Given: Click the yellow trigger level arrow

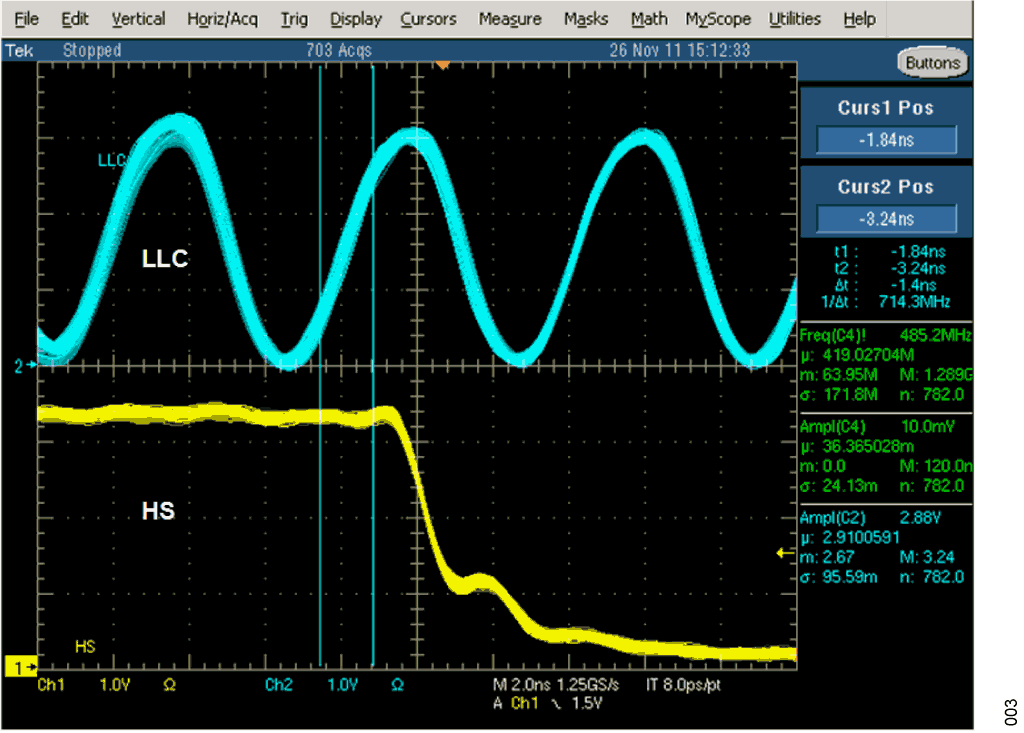Looking at the screenshot, I should point(786,552).
